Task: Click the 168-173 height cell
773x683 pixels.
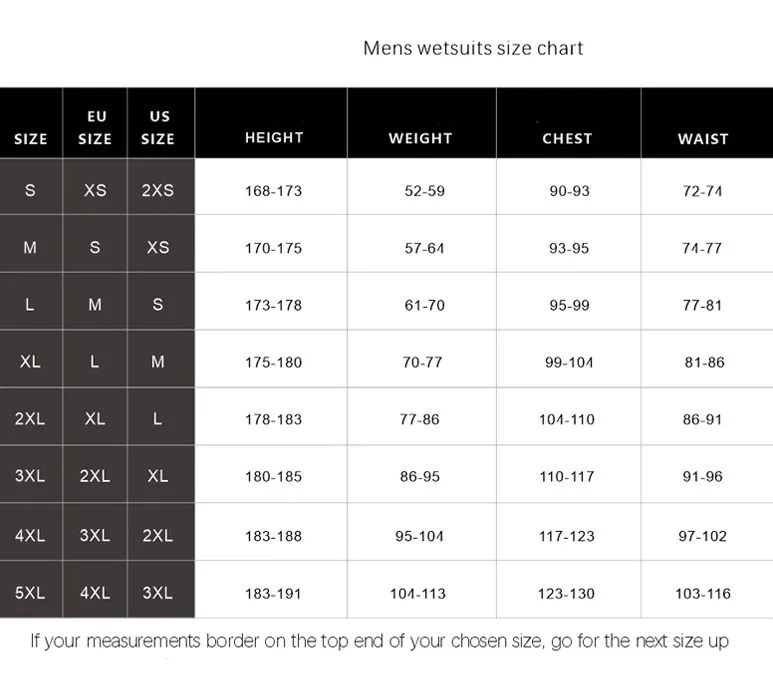Action: point(273,190)
